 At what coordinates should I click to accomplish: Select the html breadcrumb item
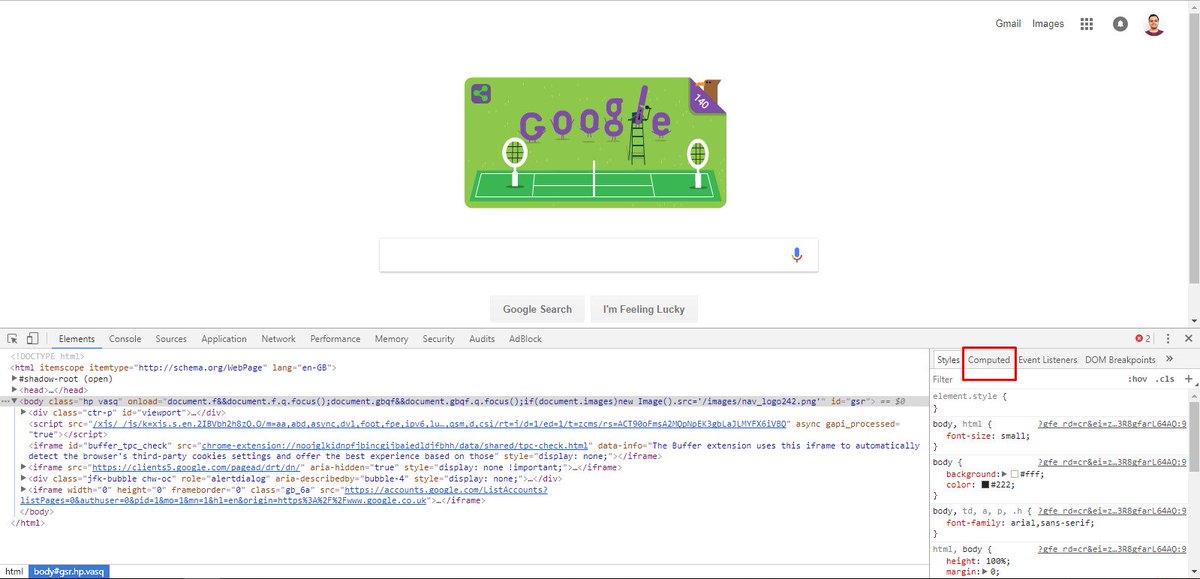click(x=14, y=572)
